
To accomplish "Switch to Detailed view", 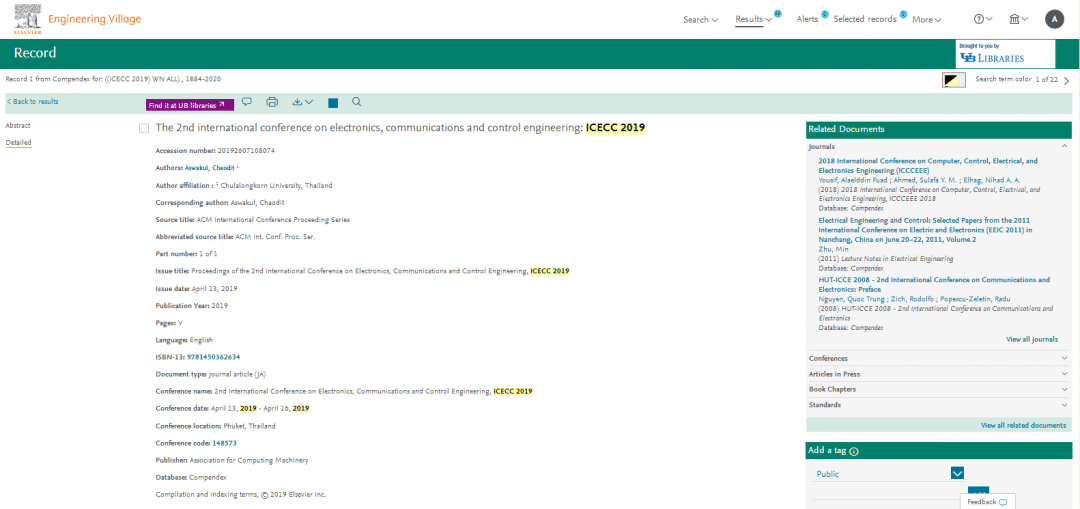I will [19, 143].
